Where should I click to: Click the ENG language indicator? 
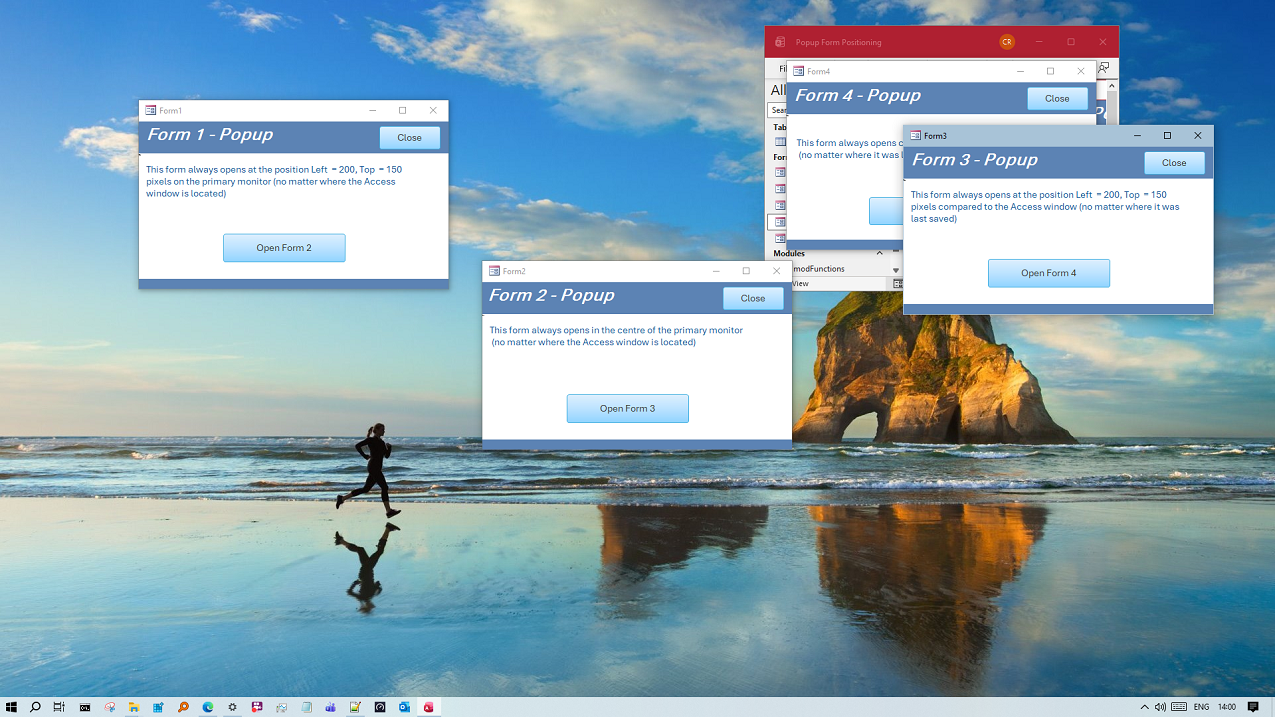click(x=1201, y=707)
